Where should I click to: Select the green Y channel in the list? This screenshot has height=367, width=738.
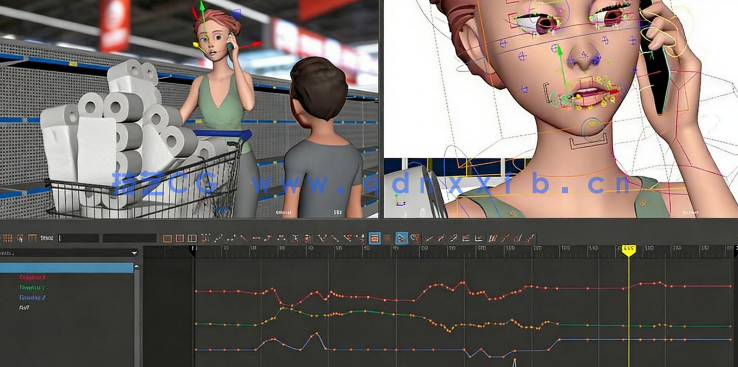click(x=33, y=287)
